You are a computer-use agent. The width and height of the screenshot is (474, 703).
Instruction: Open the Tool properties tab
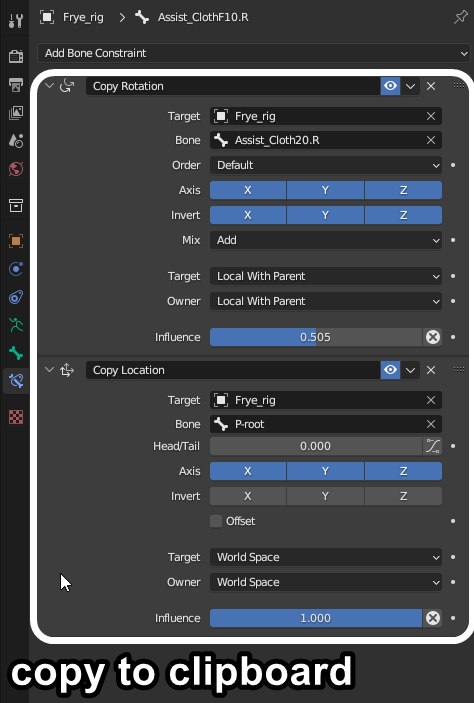pyautogui.click(x=16, y=20)
